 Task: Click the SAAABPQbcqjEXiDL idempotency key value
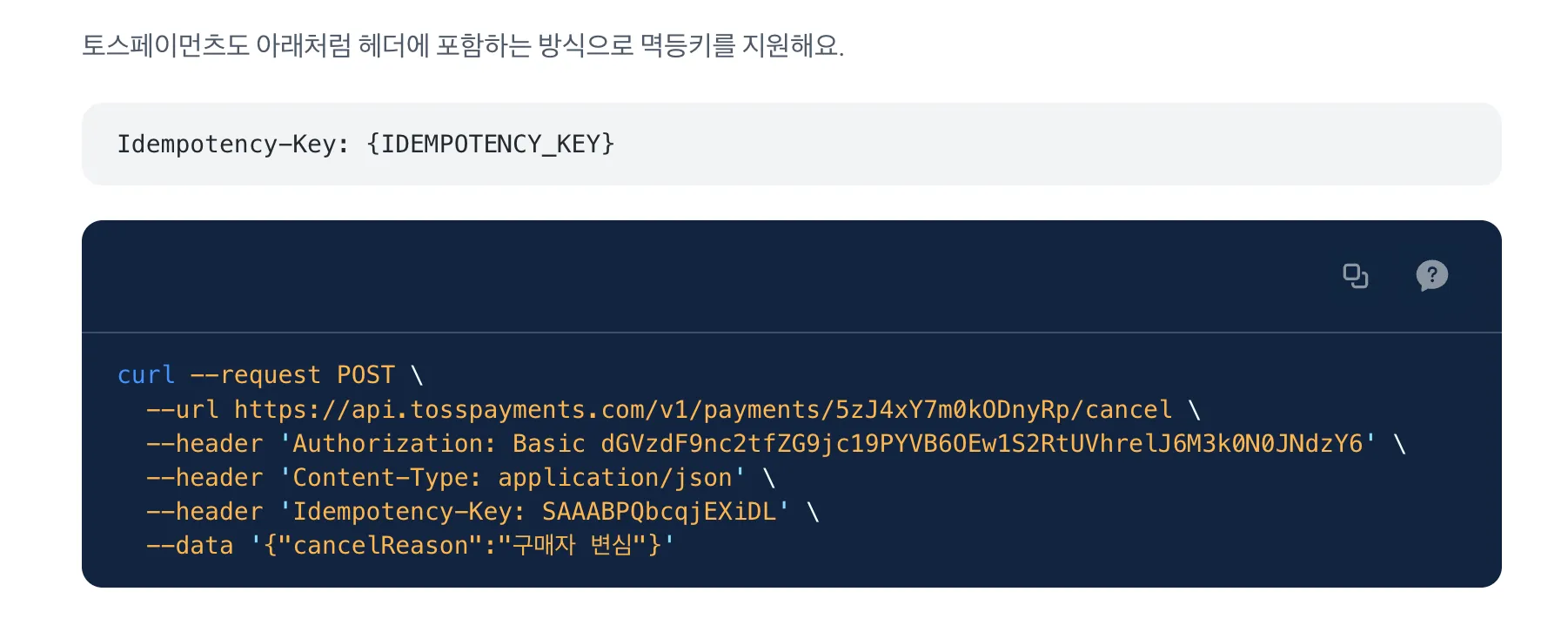[x=659, y=511]
